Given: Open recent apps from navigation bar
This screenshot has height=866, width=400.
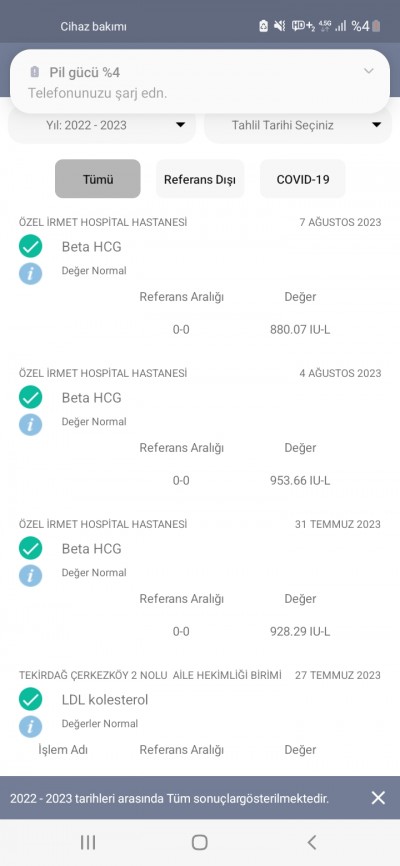Looking at the screenshot, I should [x=88, y=842].
